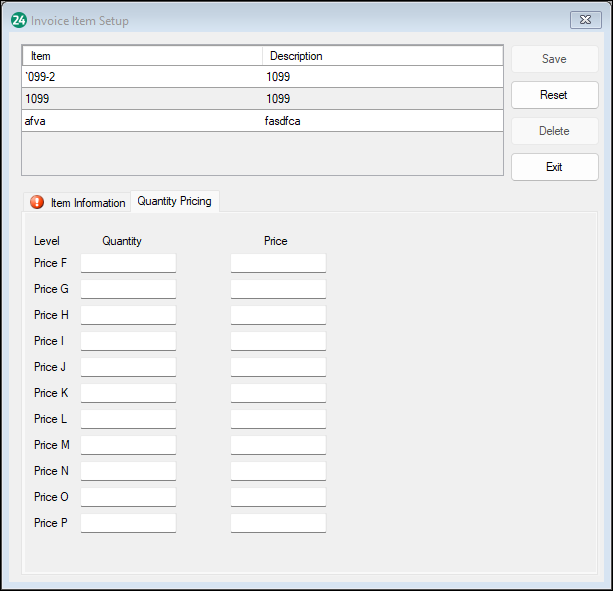
Task: Click the Reset button
Action: (x=554, y=95)
